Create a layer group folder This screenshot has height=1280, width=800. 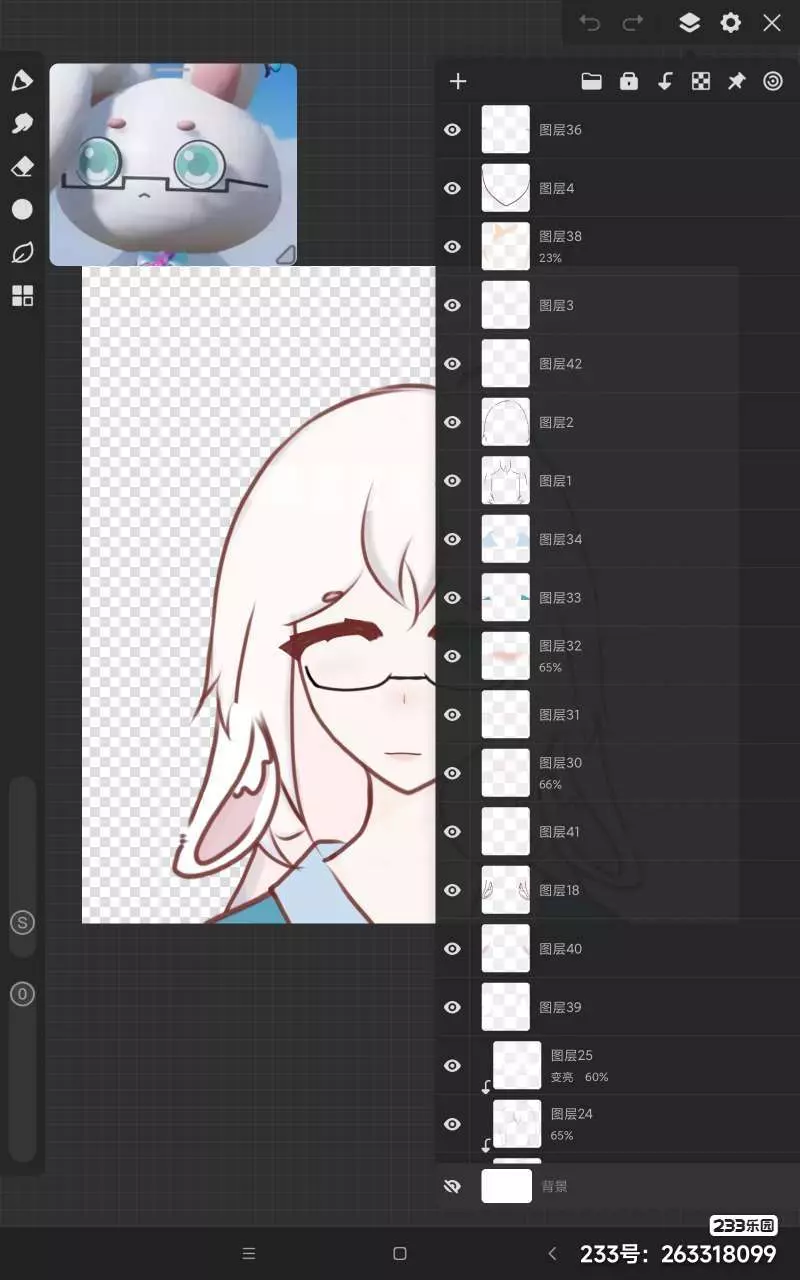[x=592, y=82]
